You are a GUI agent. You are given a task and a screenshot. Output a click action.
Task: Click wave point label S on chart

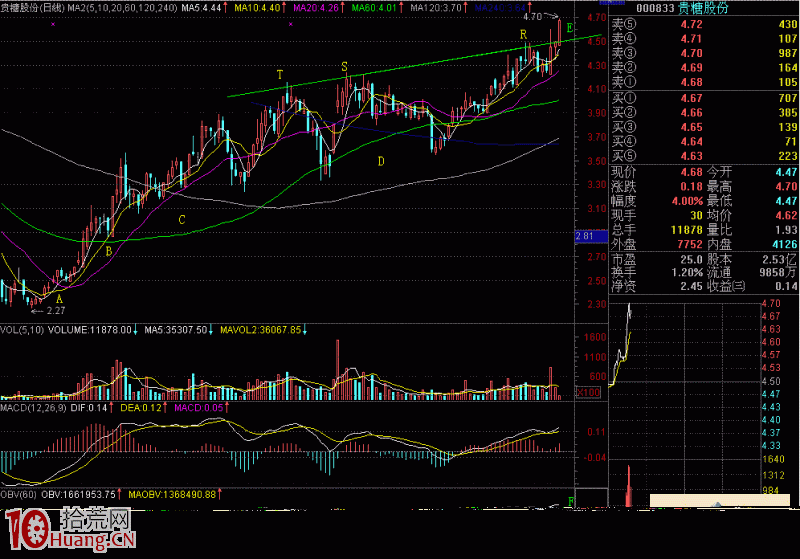345,66
